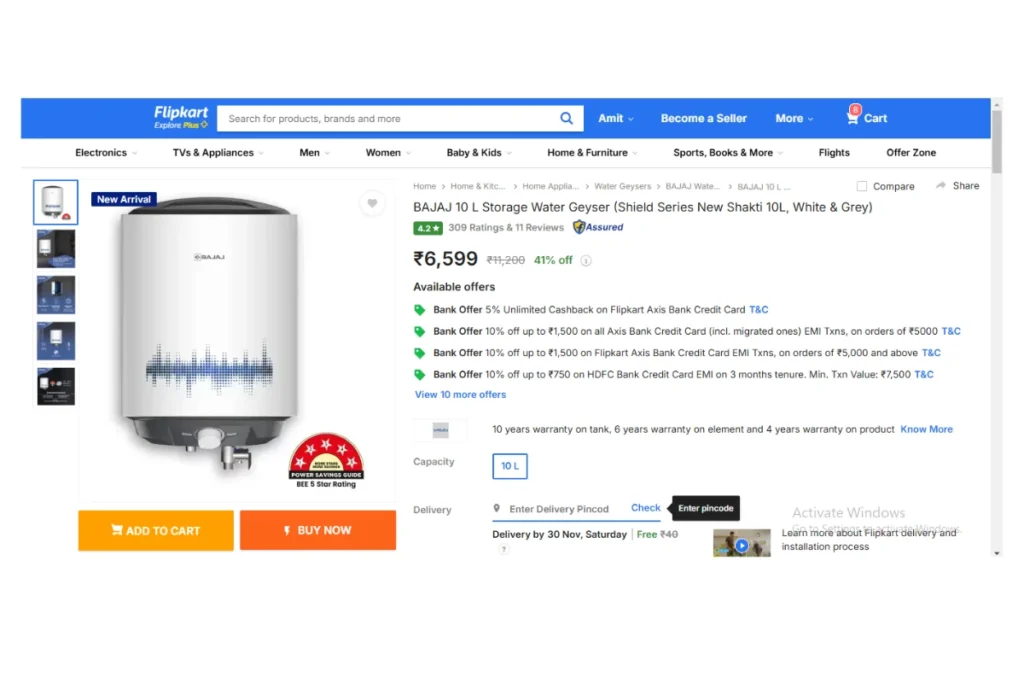Image resolution: width=1024 pixels, height=683 pixels.
Task: Open the Flights menu item
Action: point(834,153)
